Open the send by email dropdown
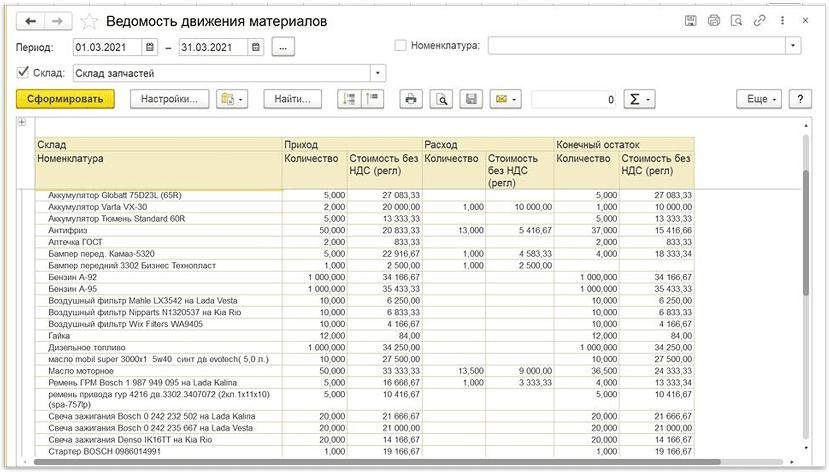The image size is (829, 473). 505,99
